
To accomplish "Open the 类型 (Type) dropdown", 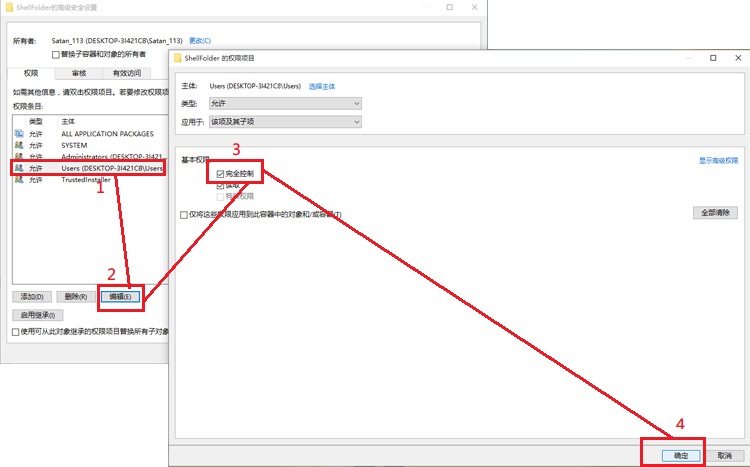I will click(284, 103).
